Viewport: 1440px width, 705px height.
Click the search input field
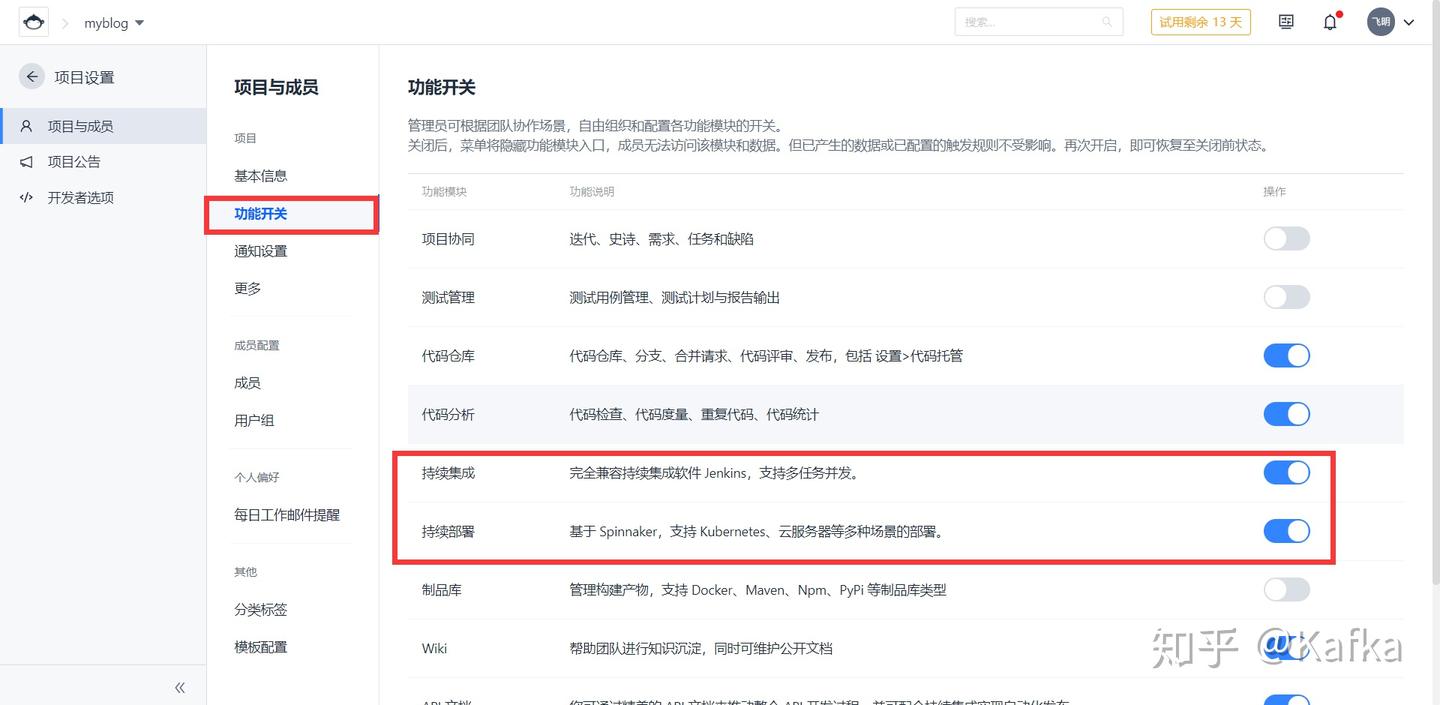(x=1030, y=21)
